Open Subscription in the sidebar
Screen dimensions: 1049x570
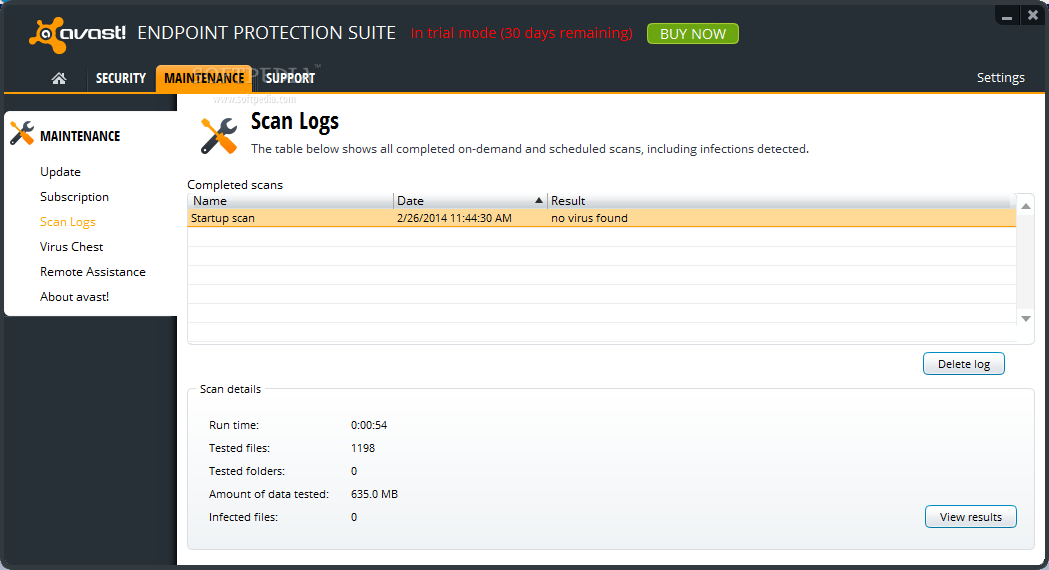(x=74, y=197)
